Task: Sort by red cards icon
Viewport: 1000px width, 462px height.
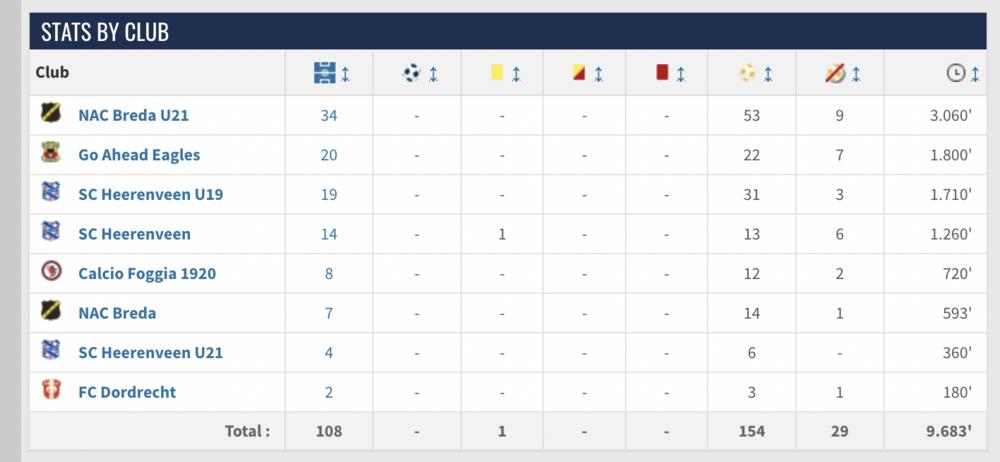Action: tap(661, 73)
